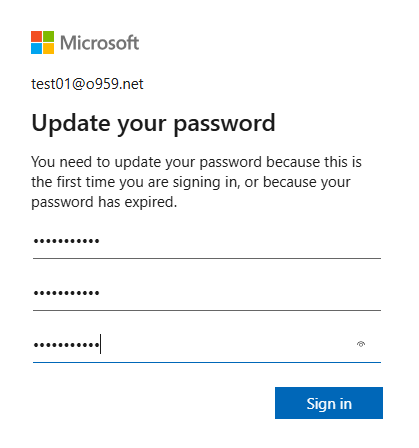
Task: Click the empty area right of the middle field's dots
Action: click(x=240, y=293)
